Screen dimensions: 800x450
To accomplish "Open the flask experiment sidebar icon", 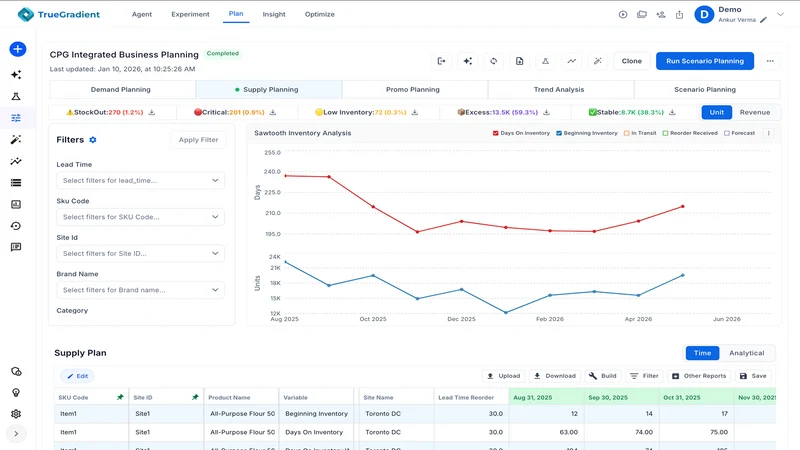I will pyautogui.click(x=16, y=96).
